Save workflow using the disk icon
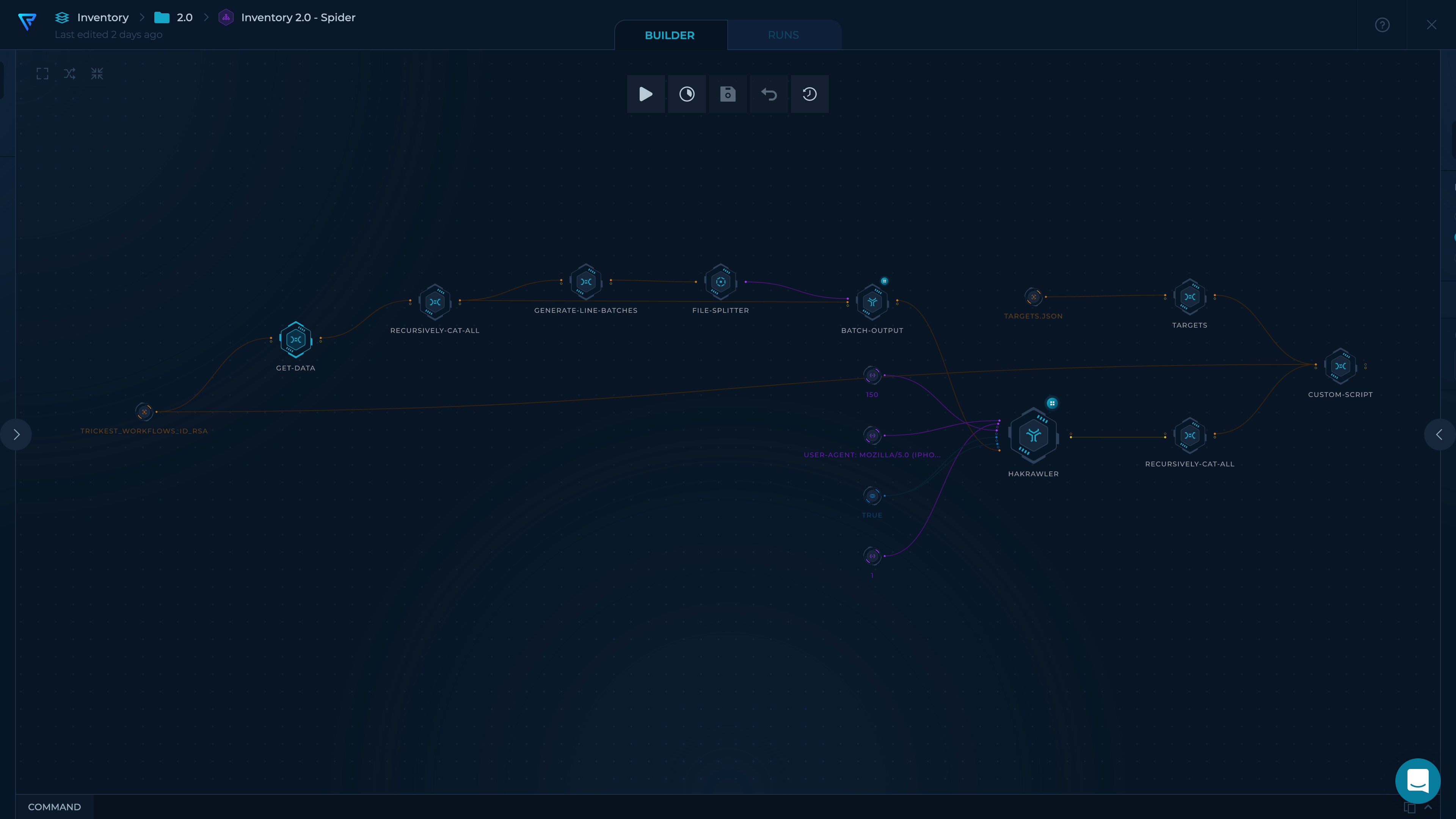Viewport: 1456px width, 819px height. 728,94
